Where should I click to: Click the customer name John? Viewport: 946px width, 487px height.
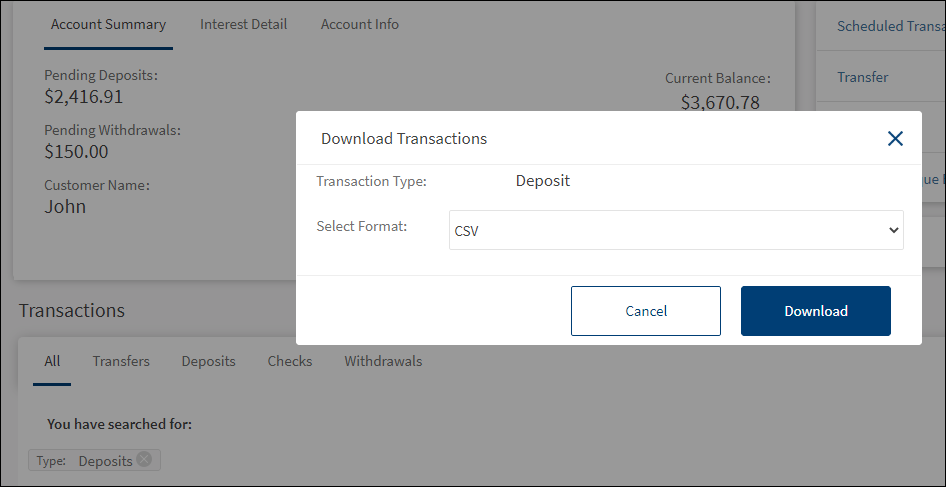click(x=65, y=207)
